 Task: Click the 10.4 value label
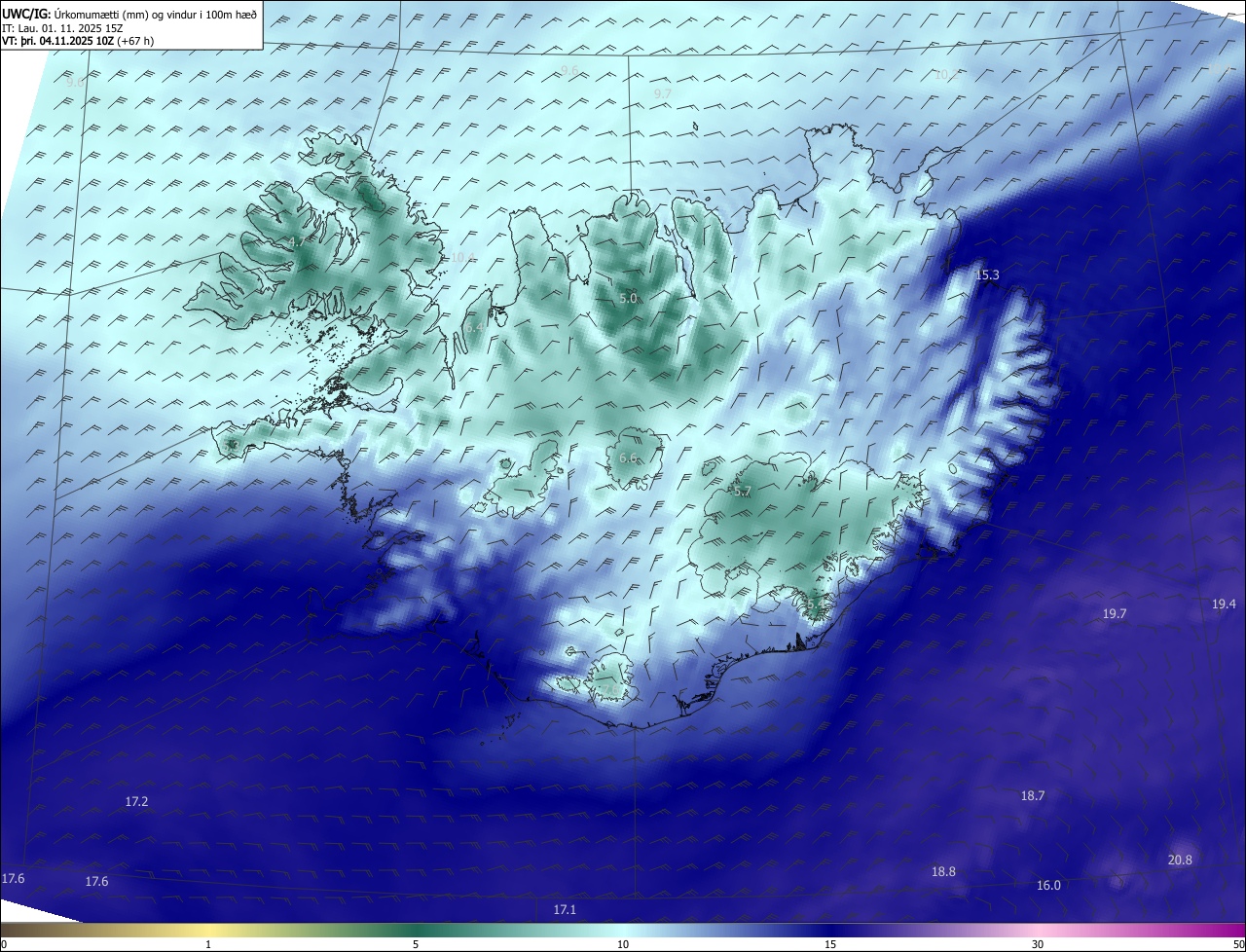tap(462, 258)
